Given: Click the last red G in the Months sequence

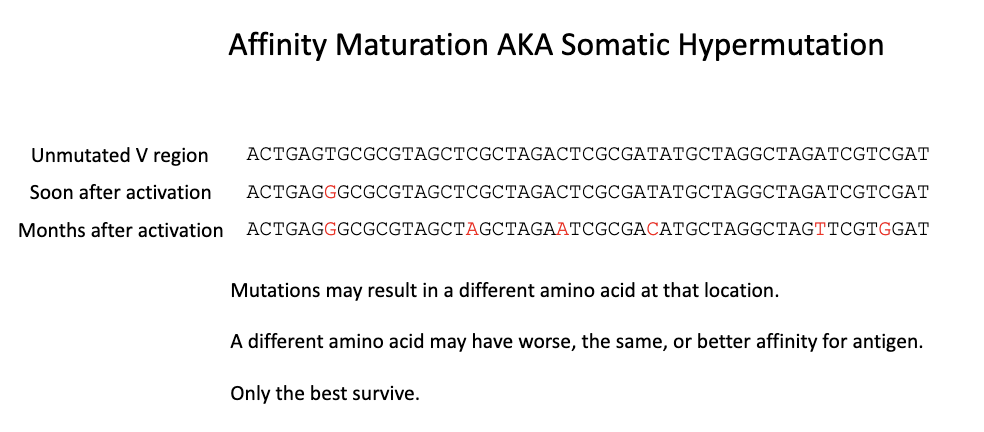Looking at the screenshot, I should pyautogui.click(x=885, y=229).
